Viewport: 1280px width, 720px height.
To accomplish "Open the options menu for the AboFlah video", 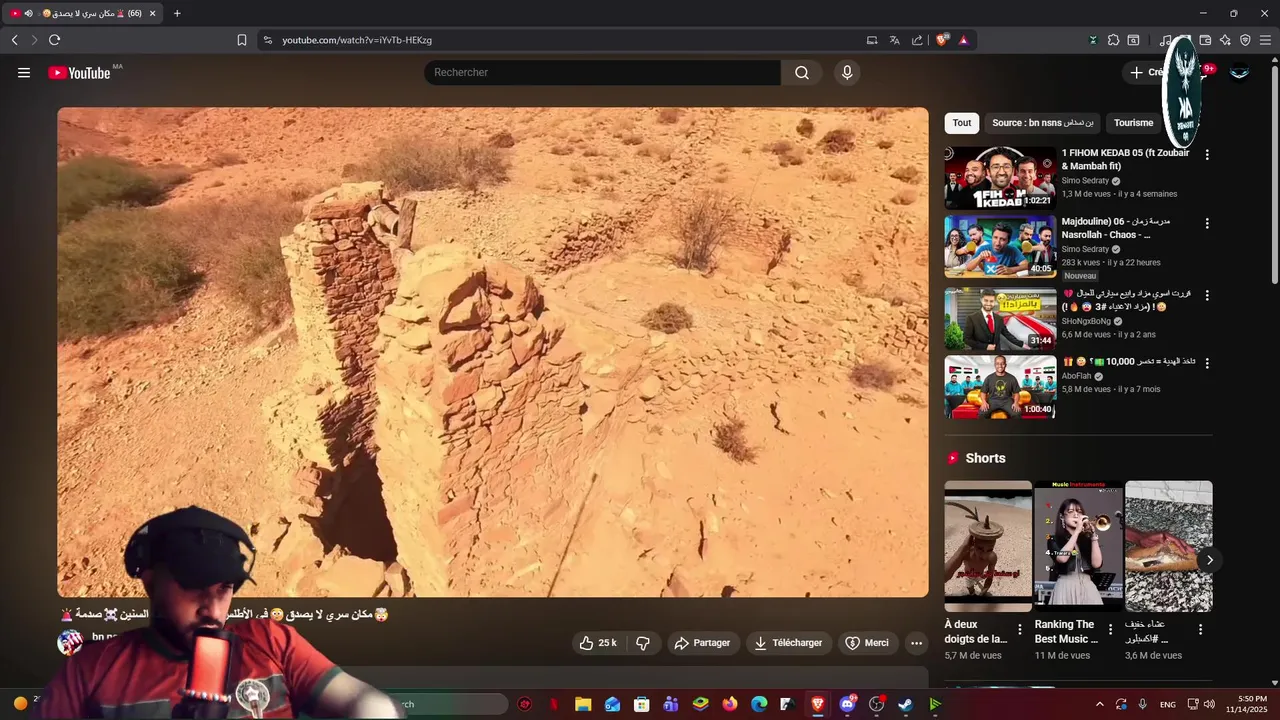I will (x=1207, y=363).
